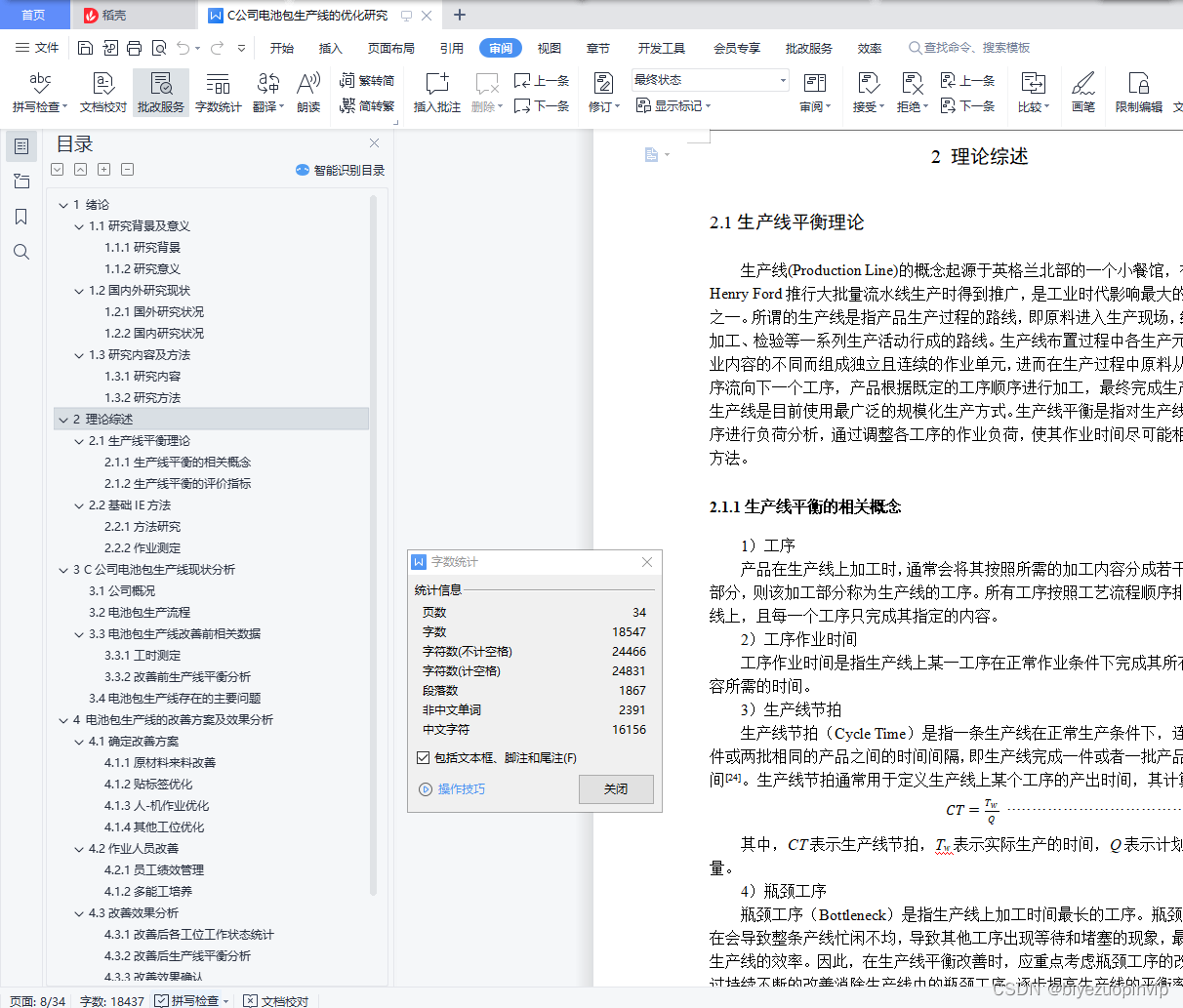Insert a comment with 插入批注
Image resolution: width=1183 pixels, height=1008 pixels.
(437, 93)
